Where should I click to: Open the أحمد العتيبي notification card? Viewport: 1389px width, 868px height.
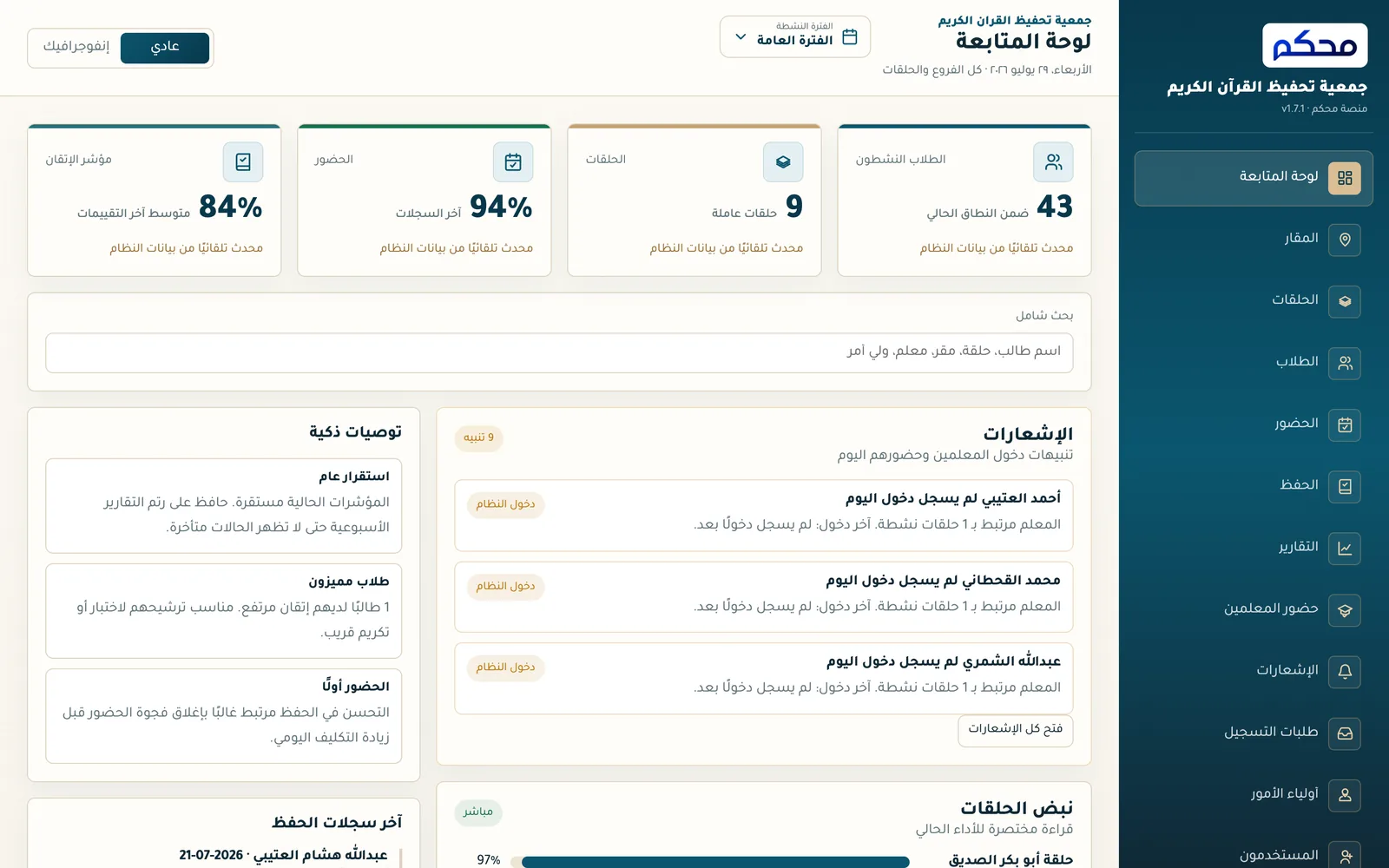point(764,516)
